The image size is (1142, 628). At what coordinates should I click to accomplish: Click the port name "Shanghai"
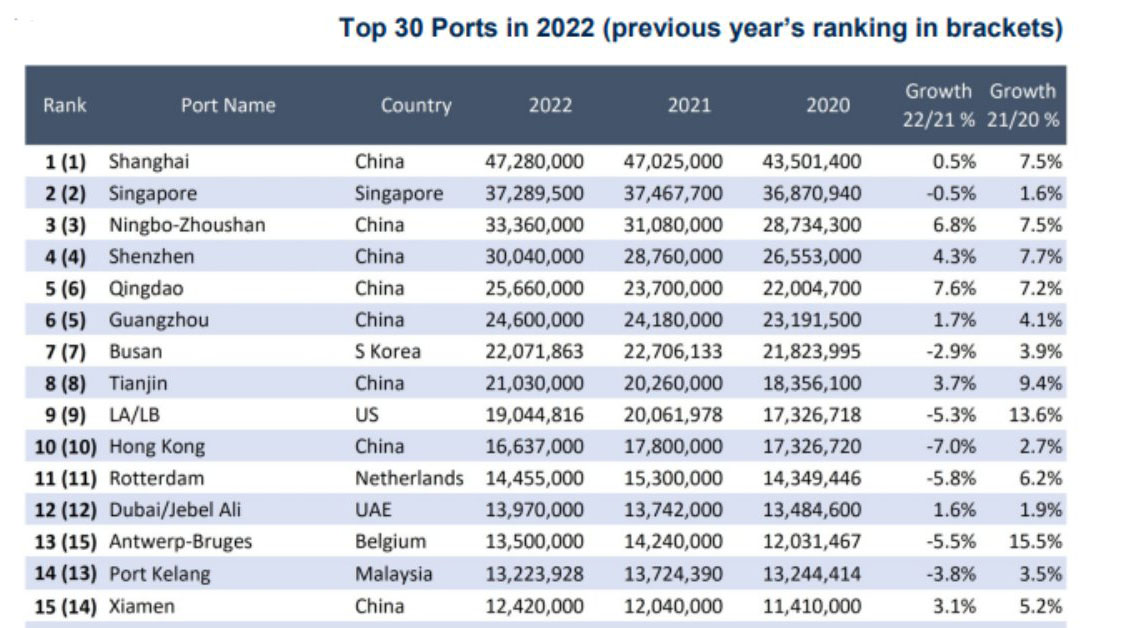click(x=149, y=162)
